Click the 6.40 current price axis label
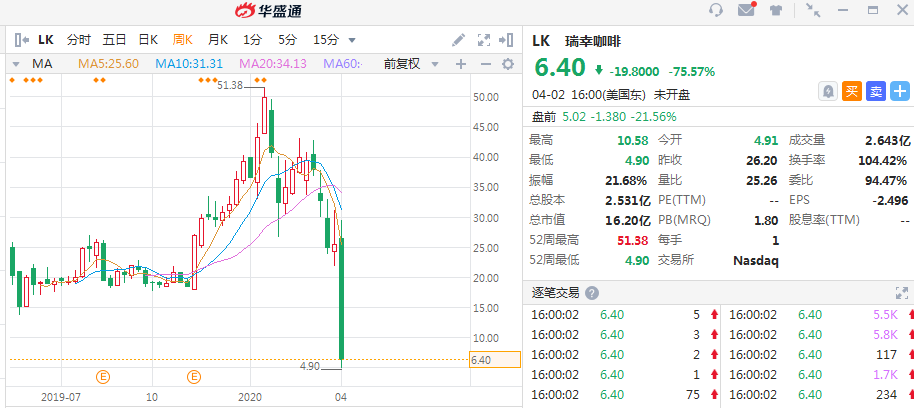 [495, 360]
